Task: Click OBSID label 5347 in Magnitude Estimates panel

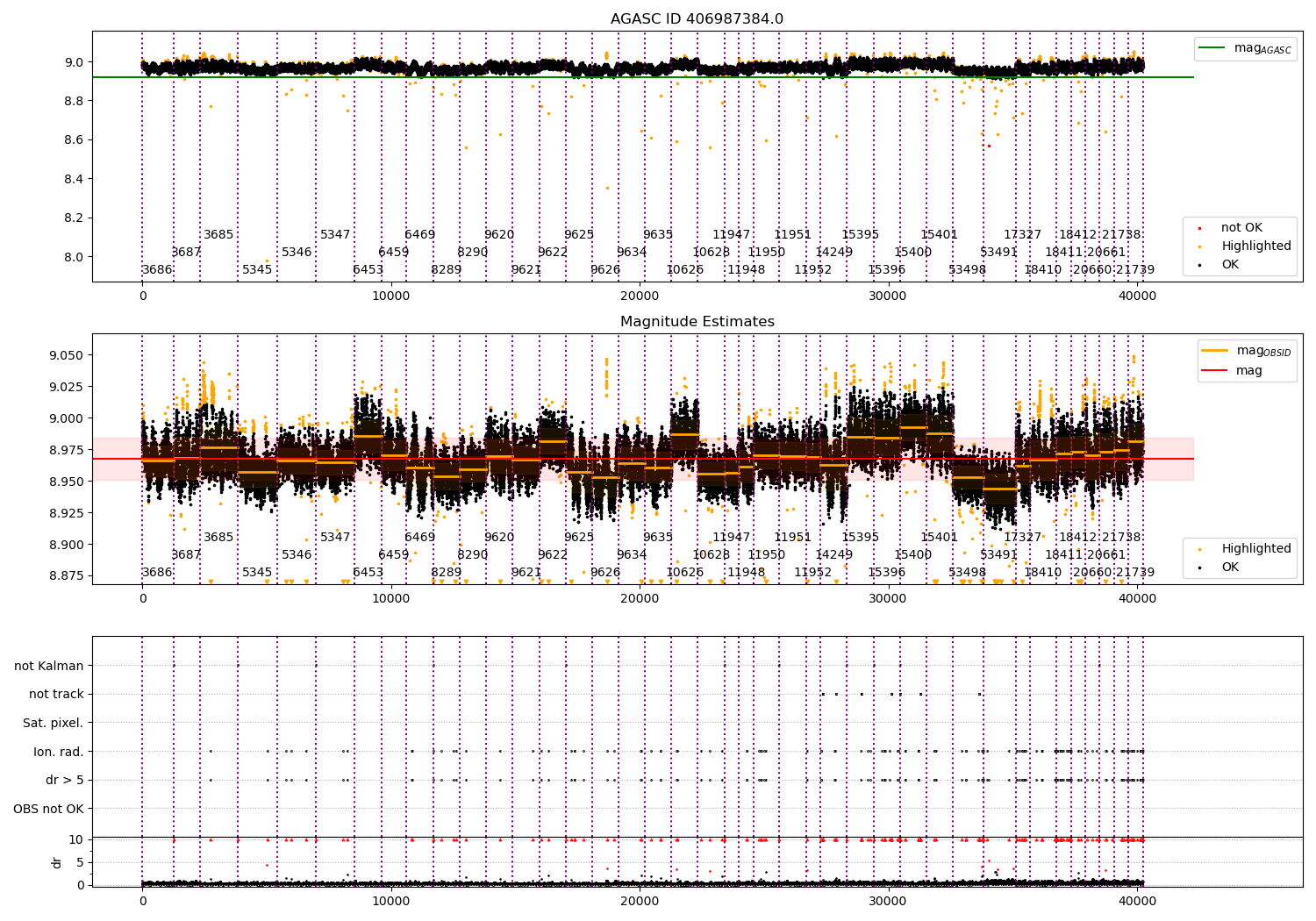Action: pyautogui.click(x=335, y=537)
